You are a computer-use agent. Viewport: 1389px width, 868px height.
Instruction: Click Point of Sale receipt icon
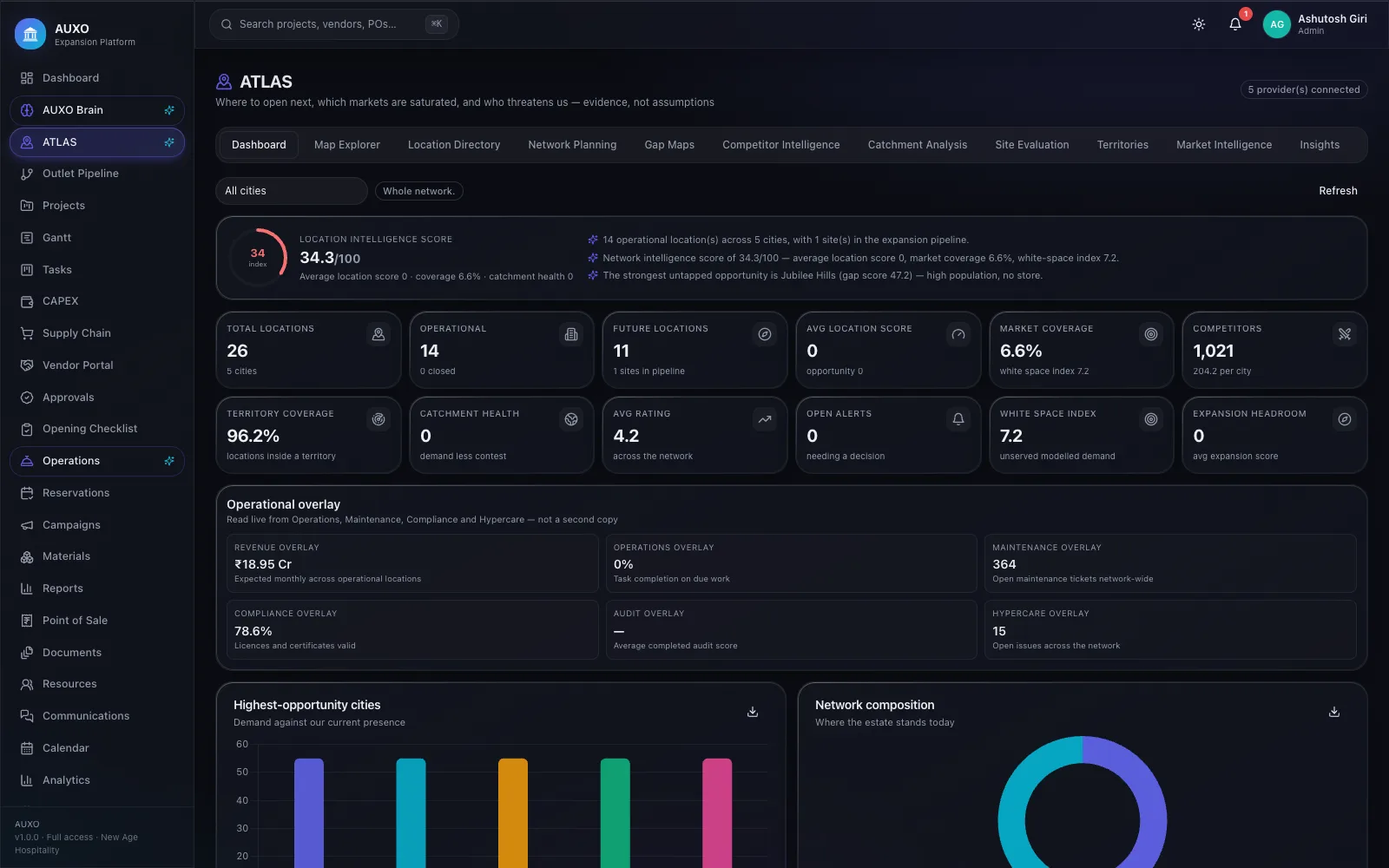[x=27, y=621]
